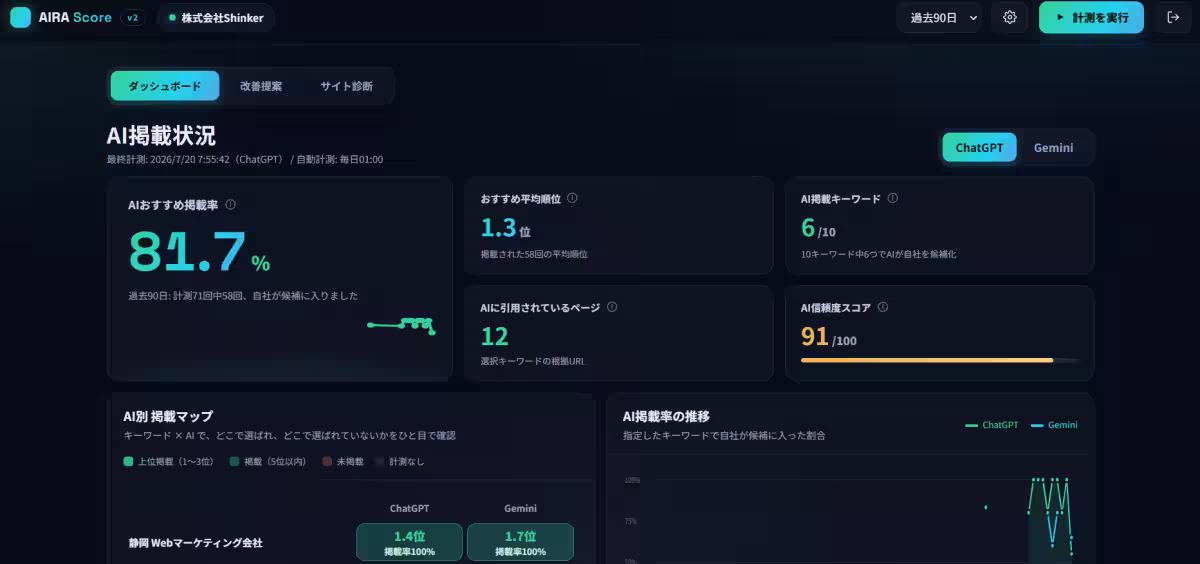Click the Gemini column header in map
The width and height of the screenshot is (1200, 564).
[520, 508]
